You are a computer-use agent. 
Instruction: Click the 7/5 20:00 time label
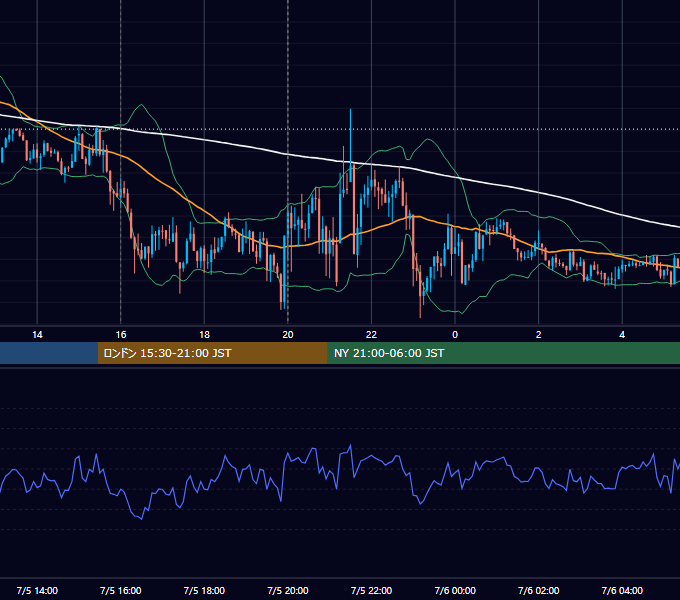click(288, 590)
